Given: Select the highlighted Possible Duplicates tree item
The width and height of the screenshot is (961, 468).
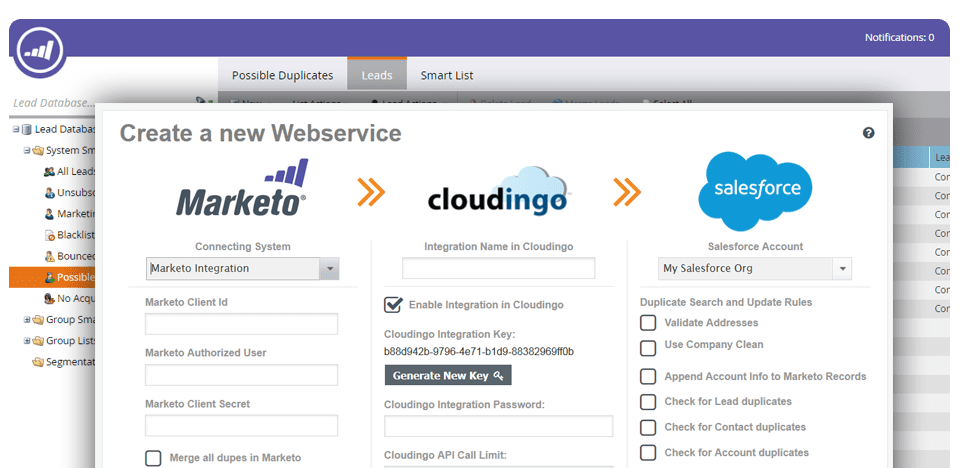Looking at the screenshot, I should pyautogui.click(x=52, y=277).
